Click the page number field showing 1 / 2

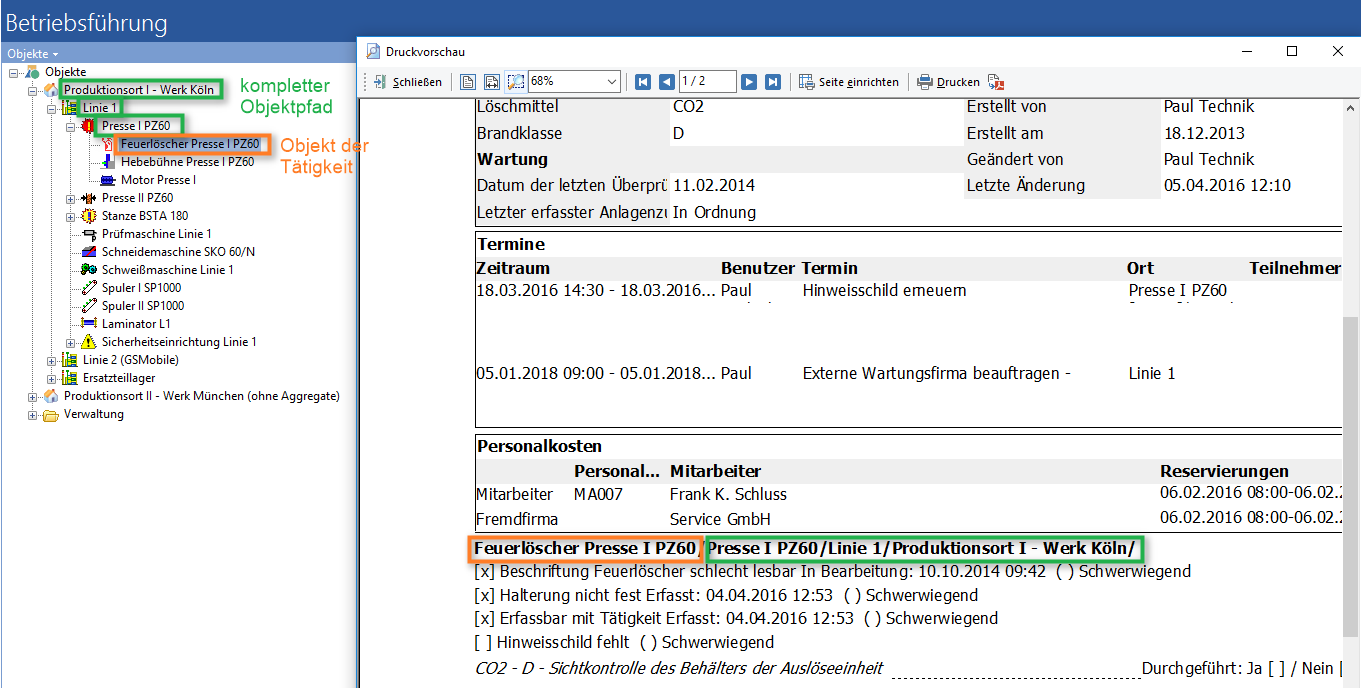click(x=707, y=82)
